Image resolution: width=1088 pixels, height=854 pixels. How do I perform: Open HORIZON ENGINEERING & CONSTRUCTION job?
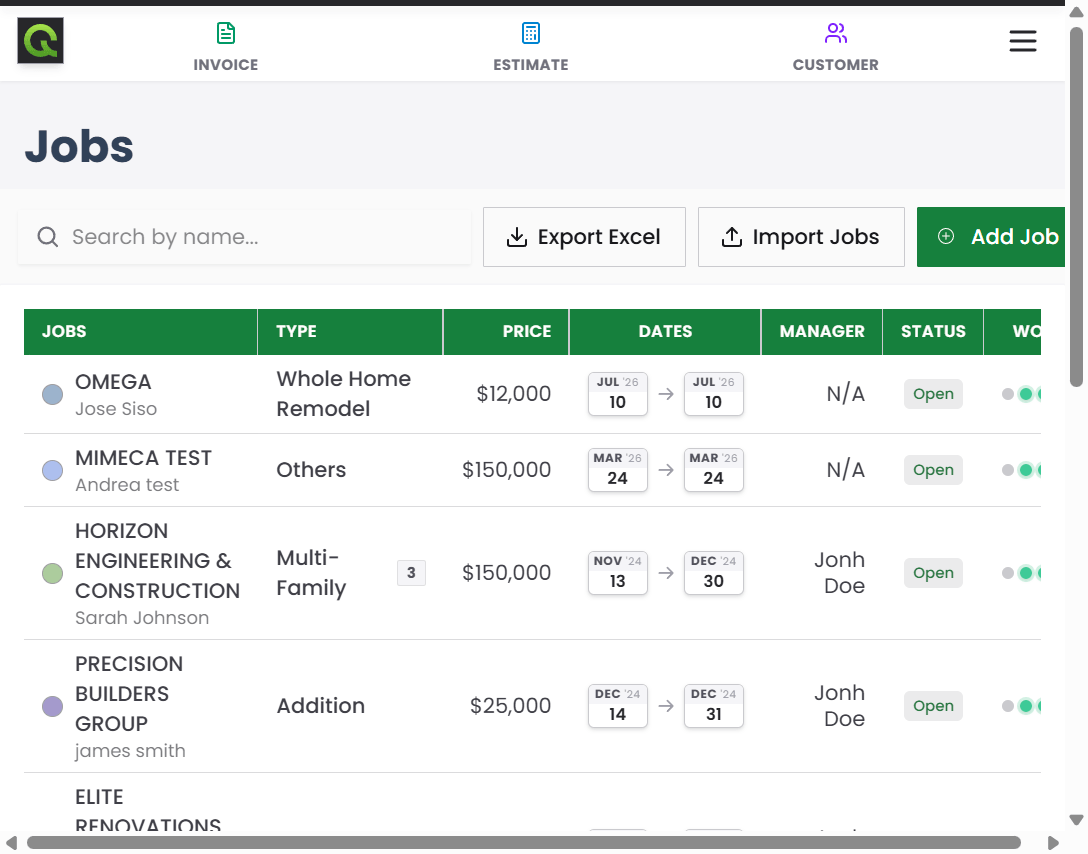(158, 561)
